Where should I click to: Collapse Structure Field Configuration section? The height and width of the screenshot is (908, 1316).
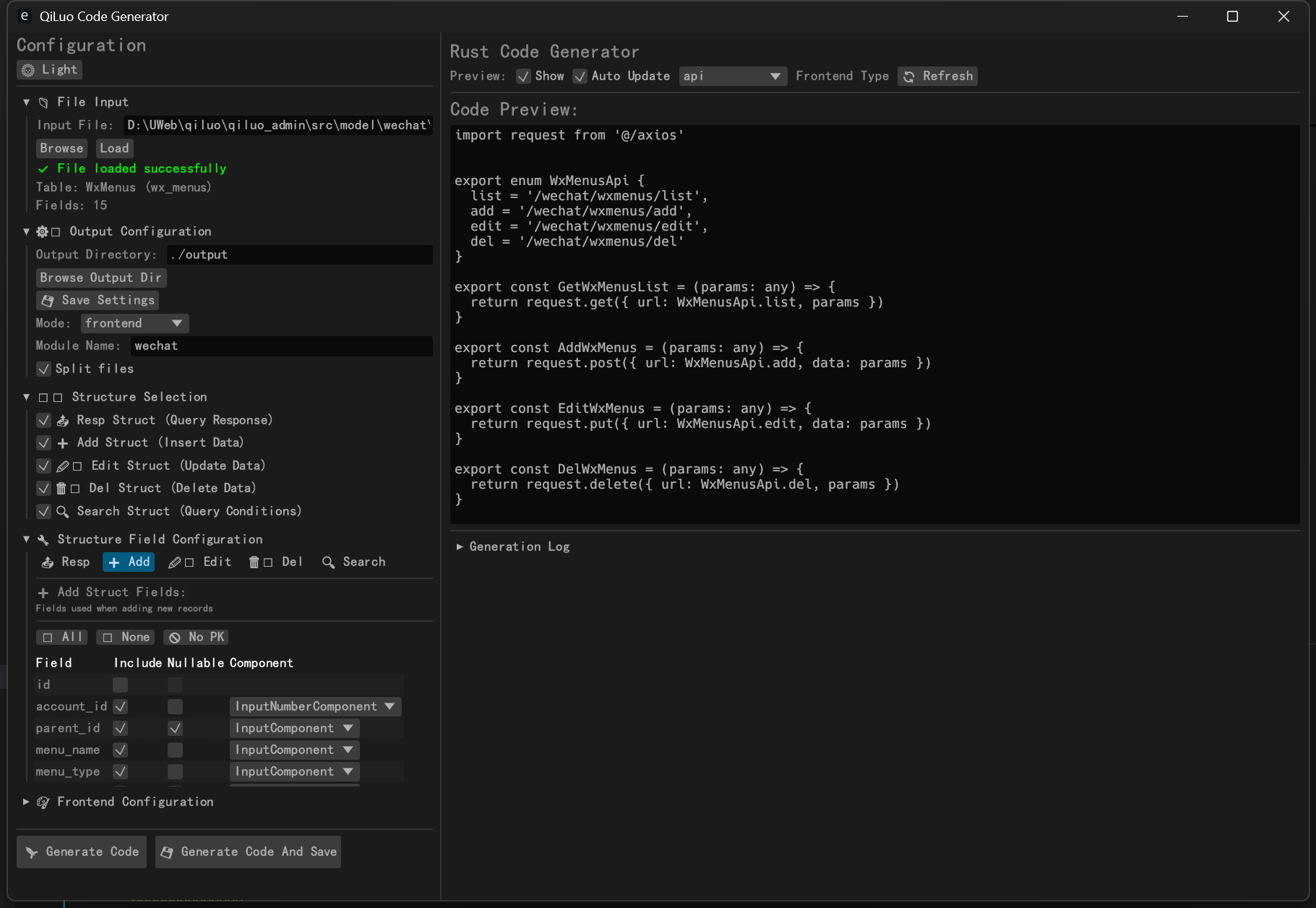tap(27, 539)
